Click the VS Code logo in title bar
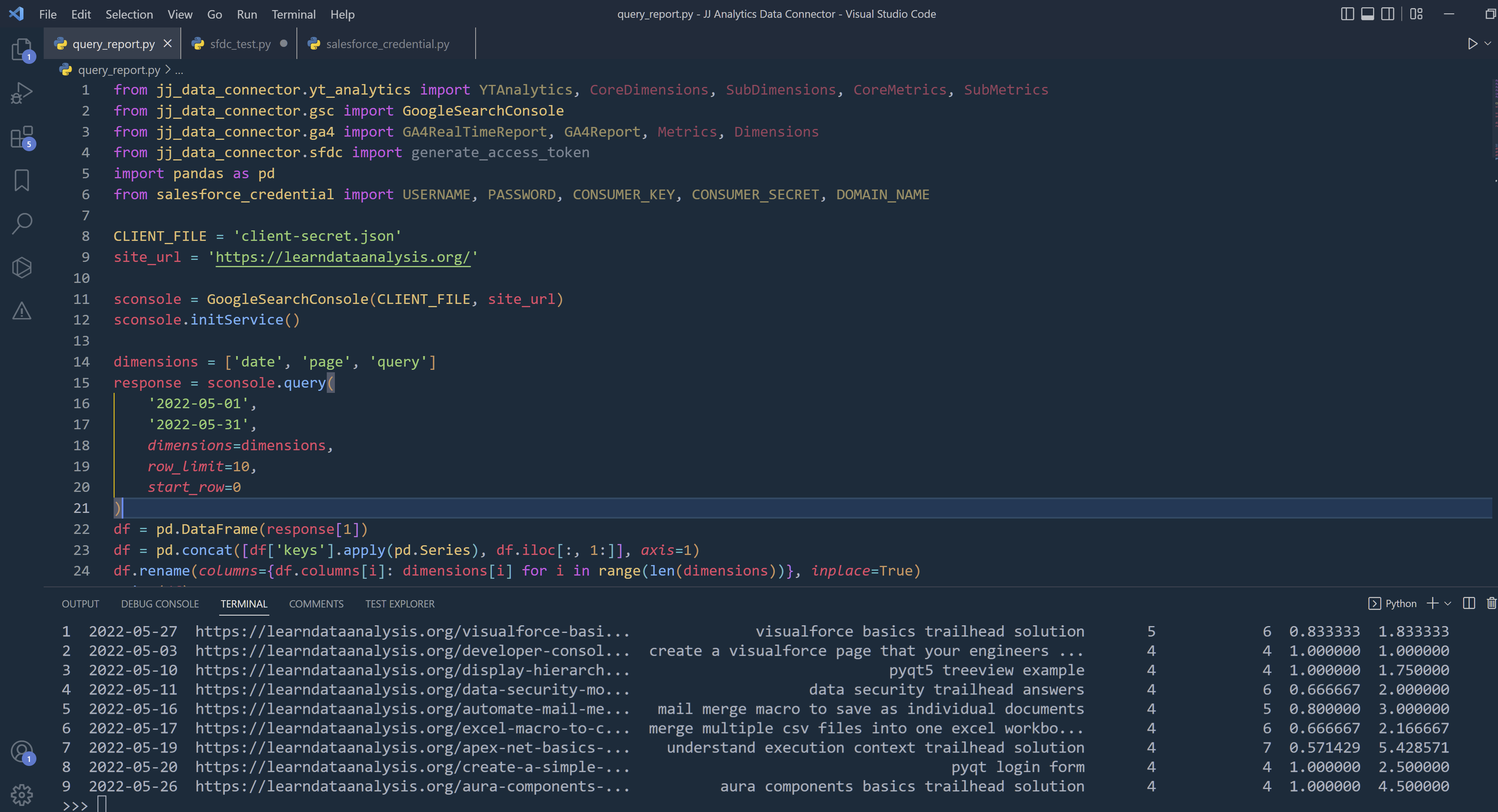The height and width of the screenshot is (812, 1498). (x=16, y=14)
